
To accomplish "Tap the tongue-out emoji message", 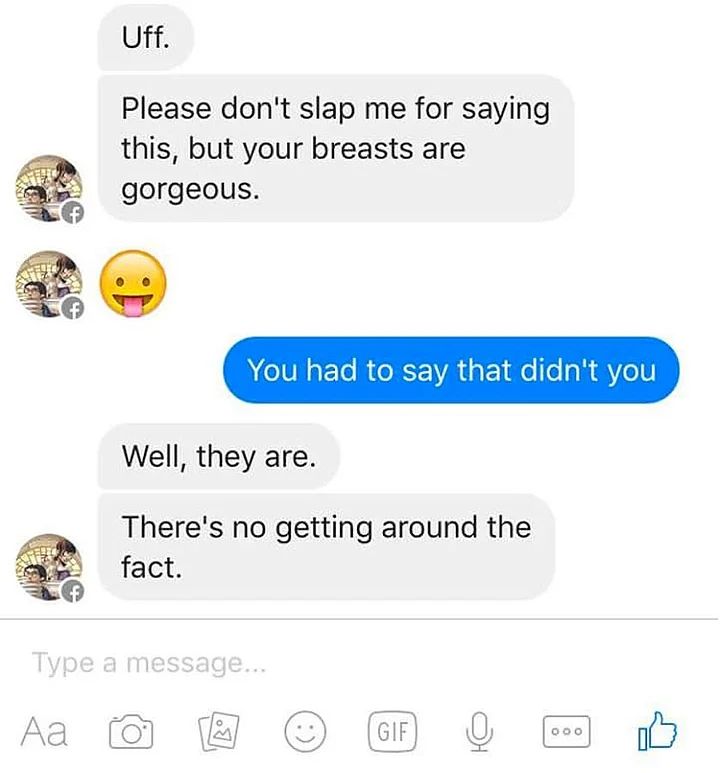I will (x=133, y=283).
